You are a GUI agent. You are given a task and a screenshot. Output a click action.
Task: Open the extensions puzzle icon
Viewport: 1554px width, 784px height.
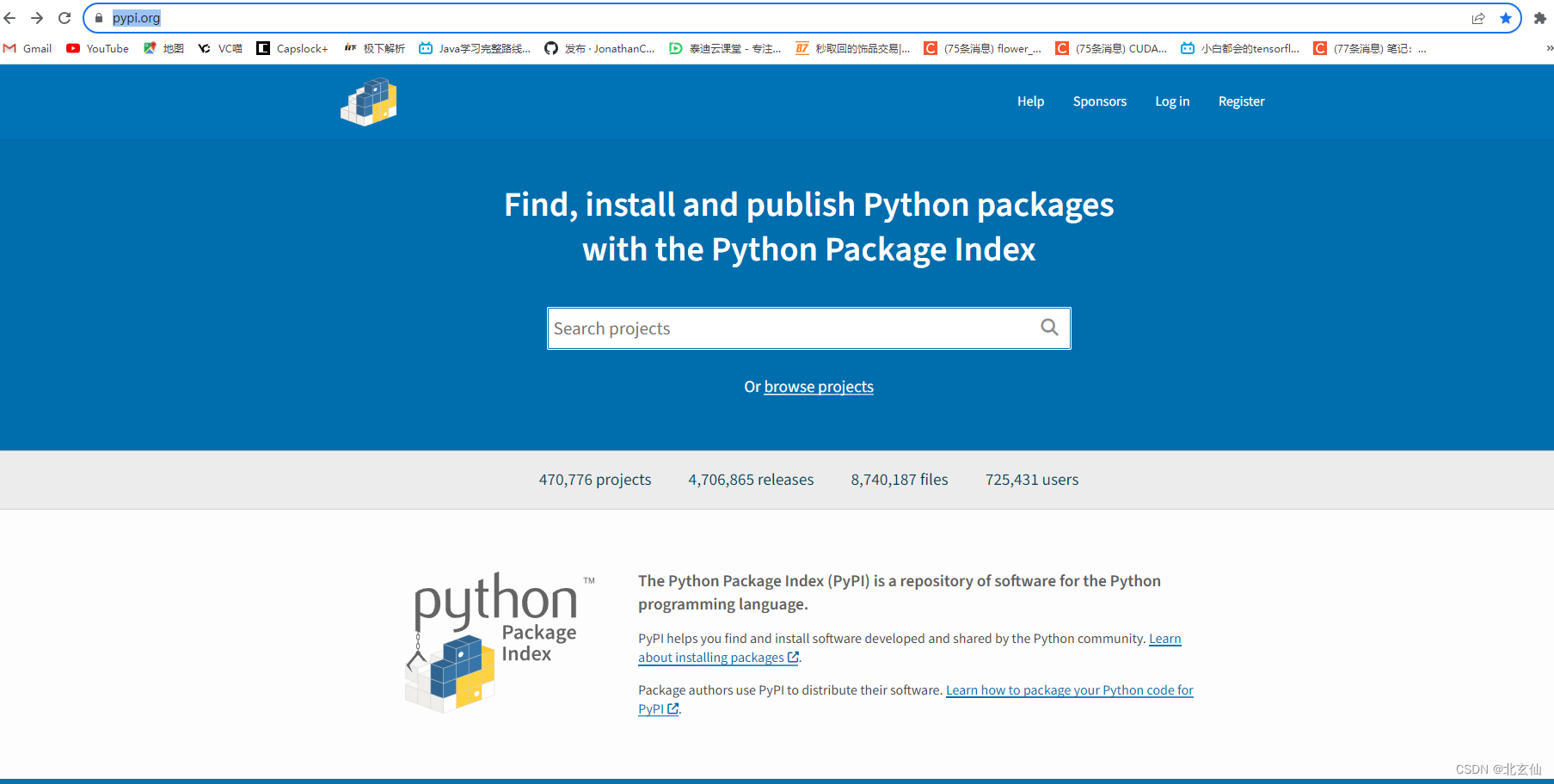point(1540,18)
